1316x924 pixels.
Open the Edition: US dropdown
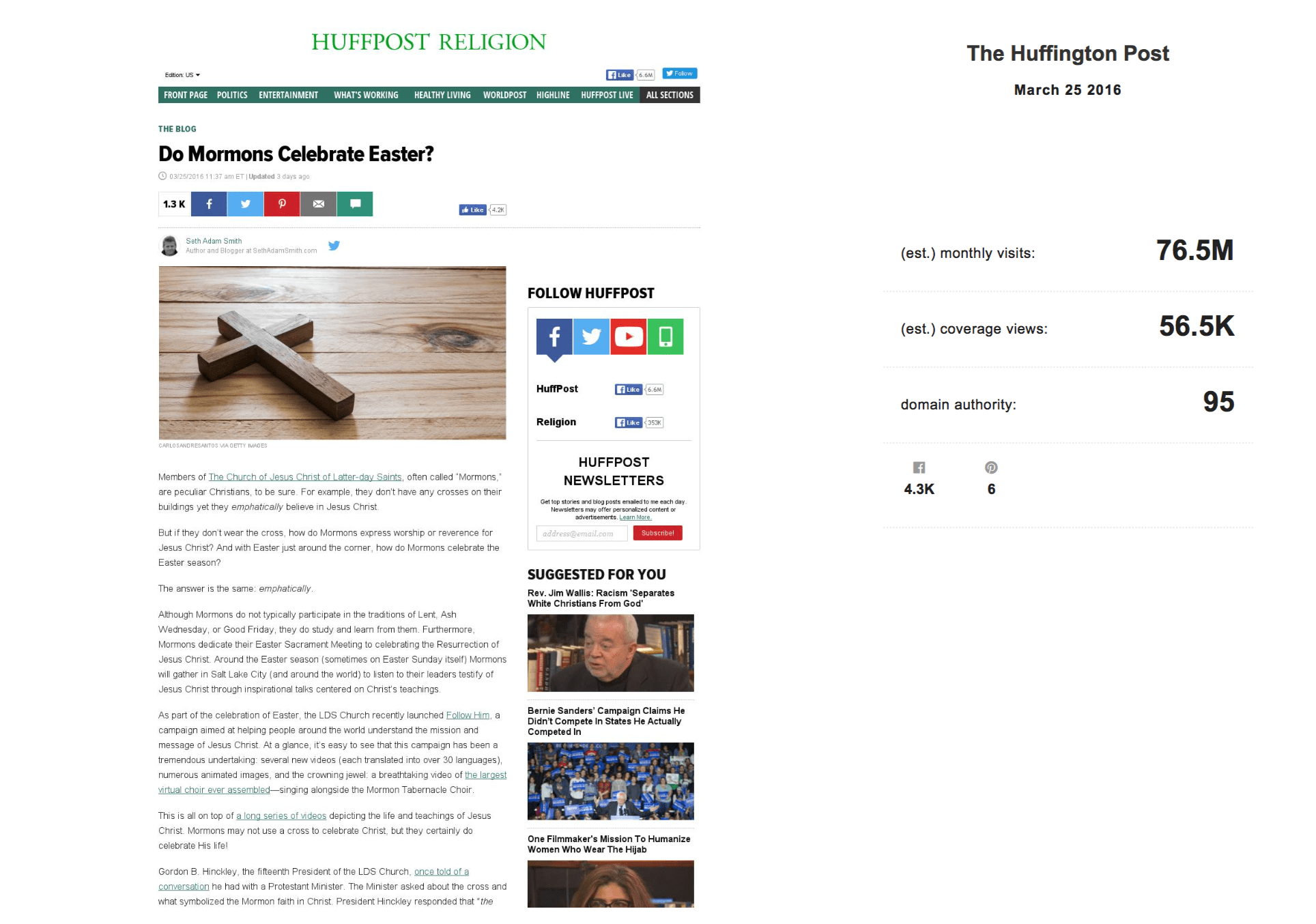coord(182,75)
